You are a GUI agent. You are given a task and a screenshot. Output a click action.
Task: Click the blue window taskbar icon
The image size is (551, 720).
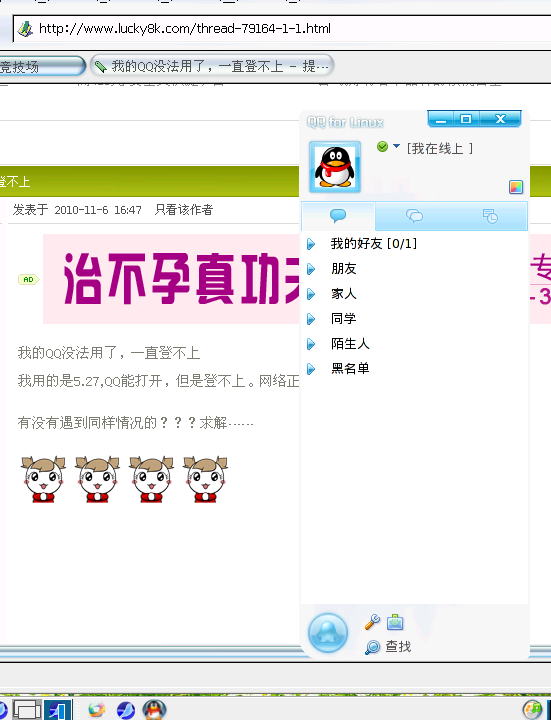point(57,710)
